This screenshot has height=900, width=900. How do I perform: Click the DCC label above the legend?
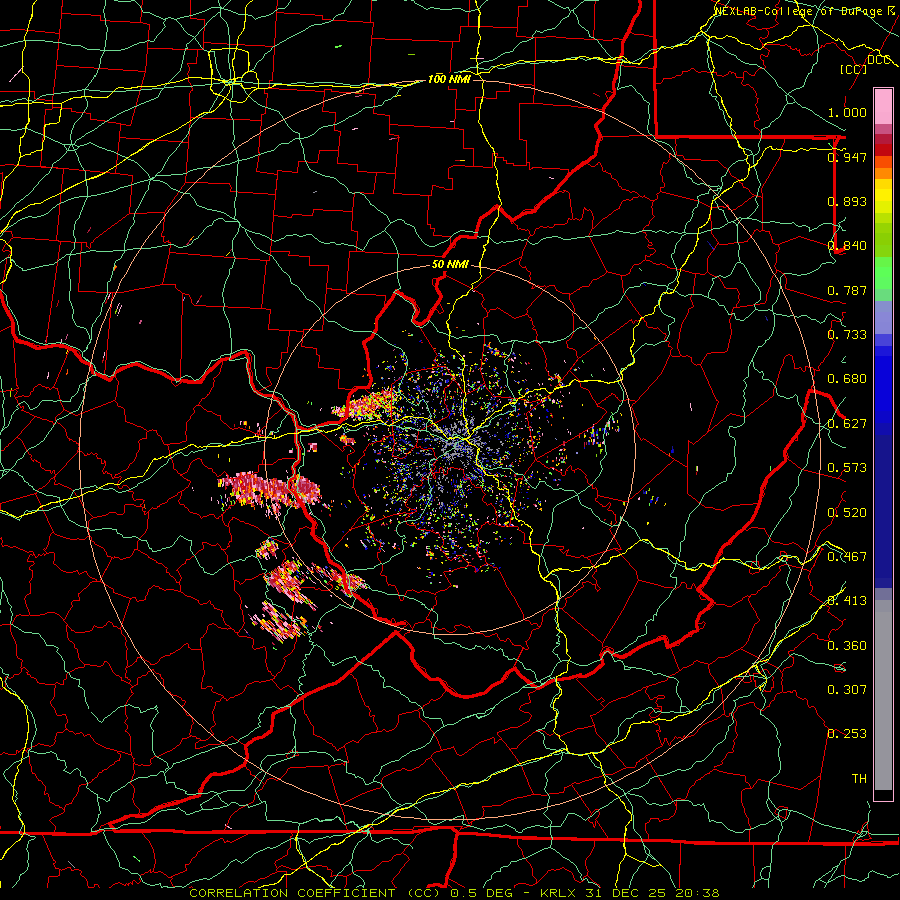click(878, 59)
